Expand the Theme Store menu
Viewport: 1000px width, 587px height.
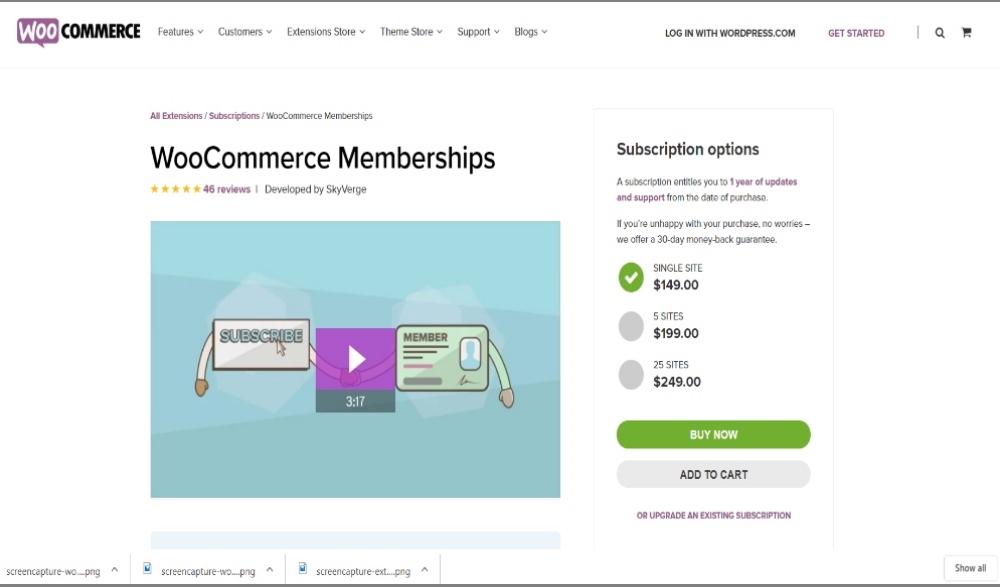pos(411,32)
